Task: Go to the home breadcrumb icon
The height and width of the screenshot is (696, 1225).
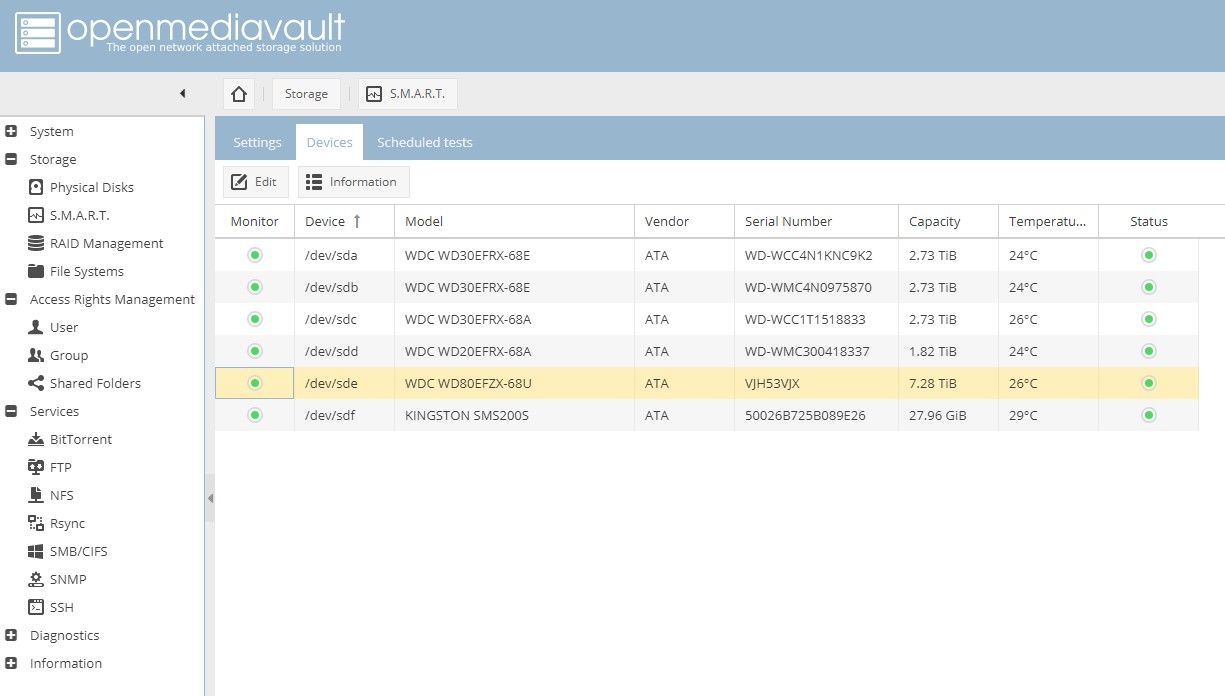Action: coord(239,94)
